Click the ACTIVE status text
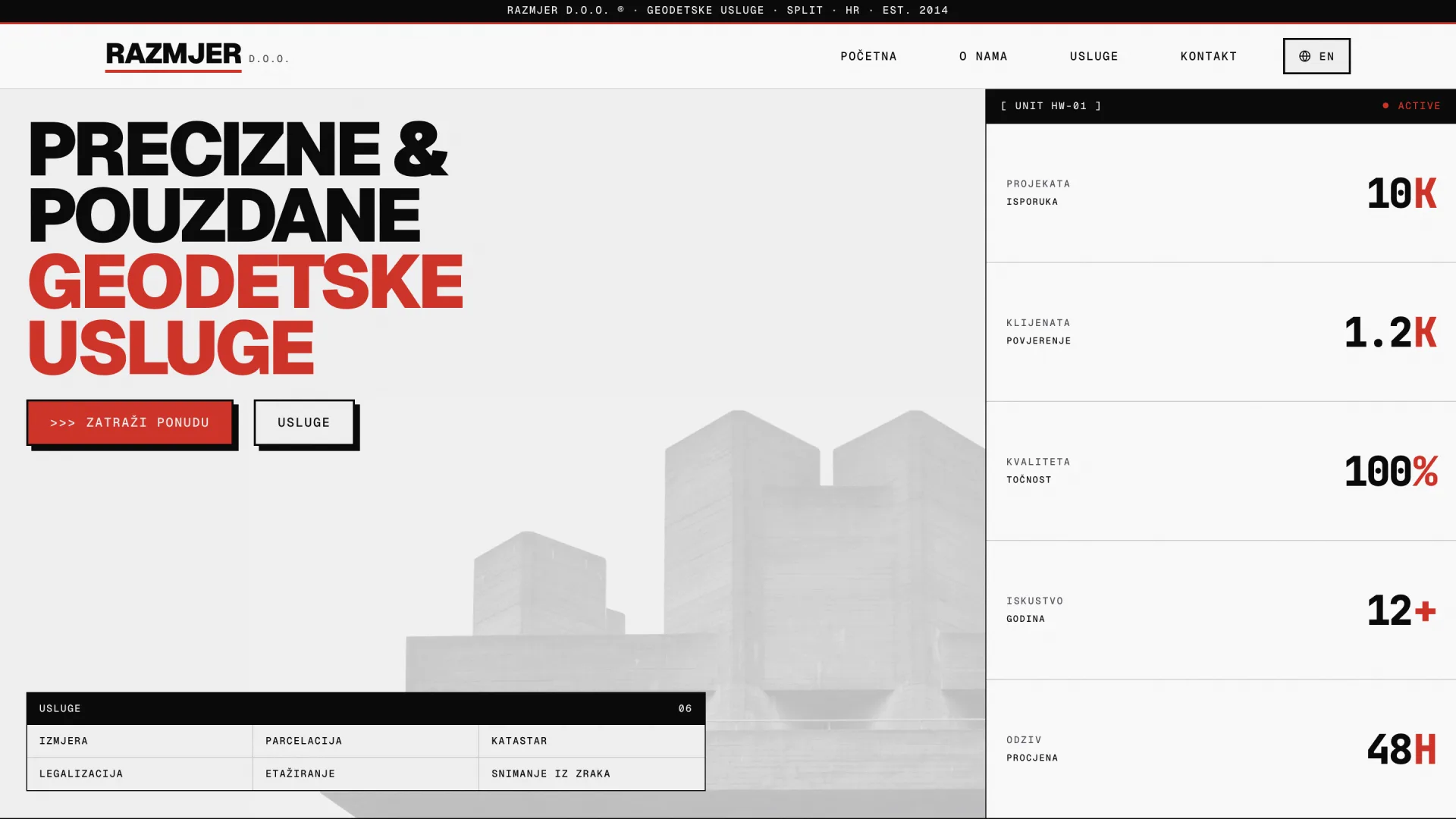The height and width of the screenshot is (819, 1456). [1419, 105]
